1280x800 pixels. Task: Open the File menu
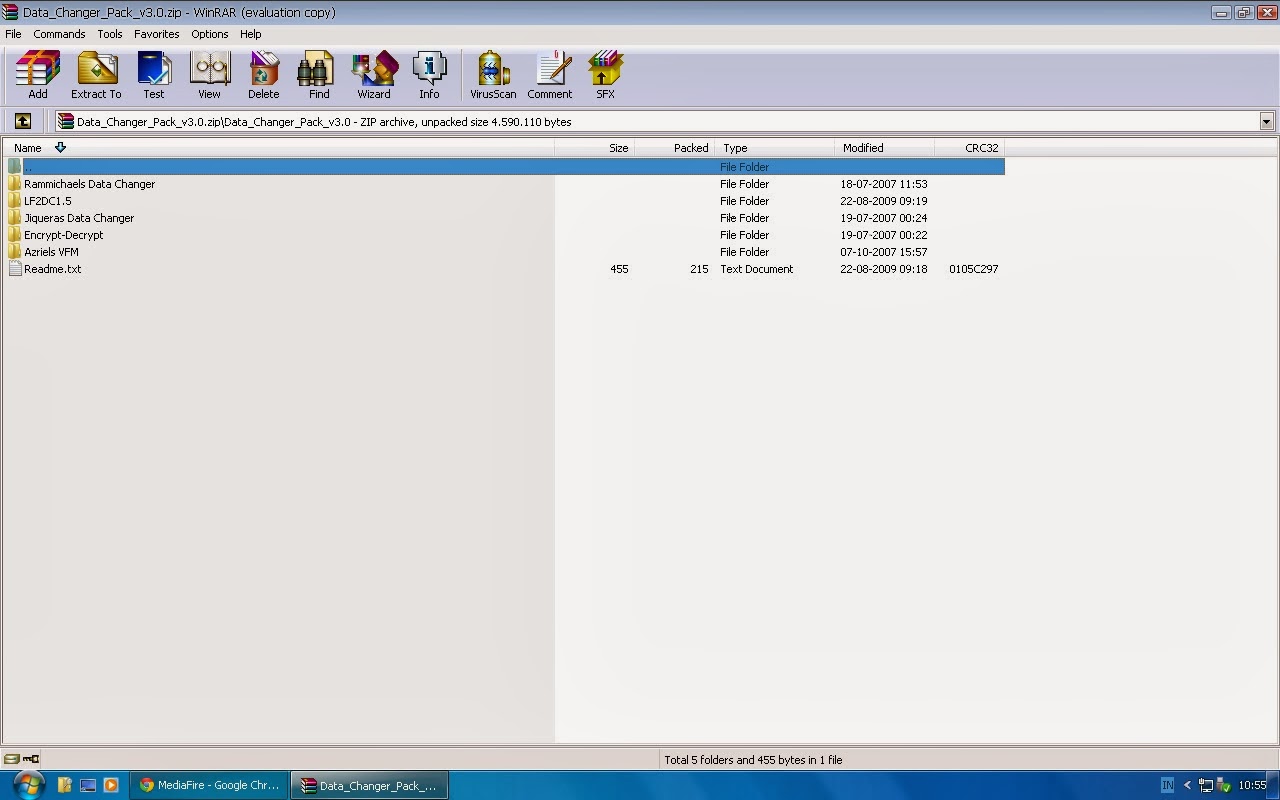(13, 34)
